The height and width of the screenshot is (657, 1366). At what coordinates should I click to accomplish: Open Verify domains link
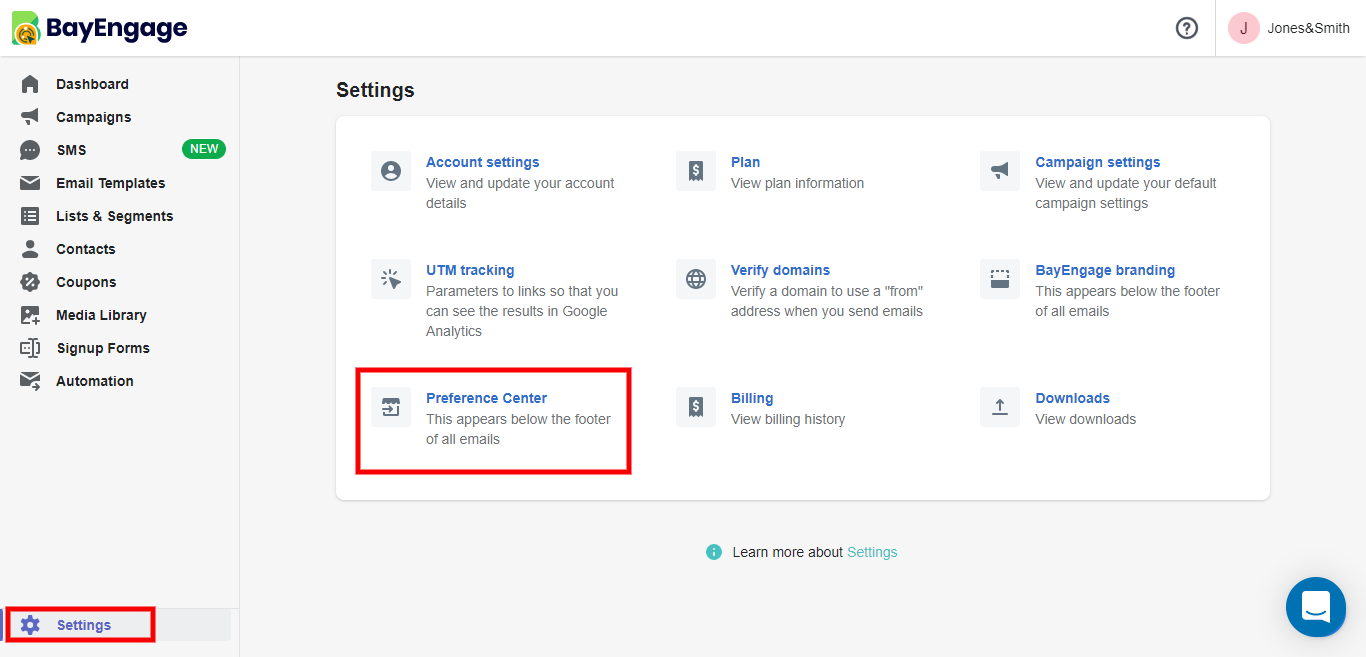pos(780,270)
